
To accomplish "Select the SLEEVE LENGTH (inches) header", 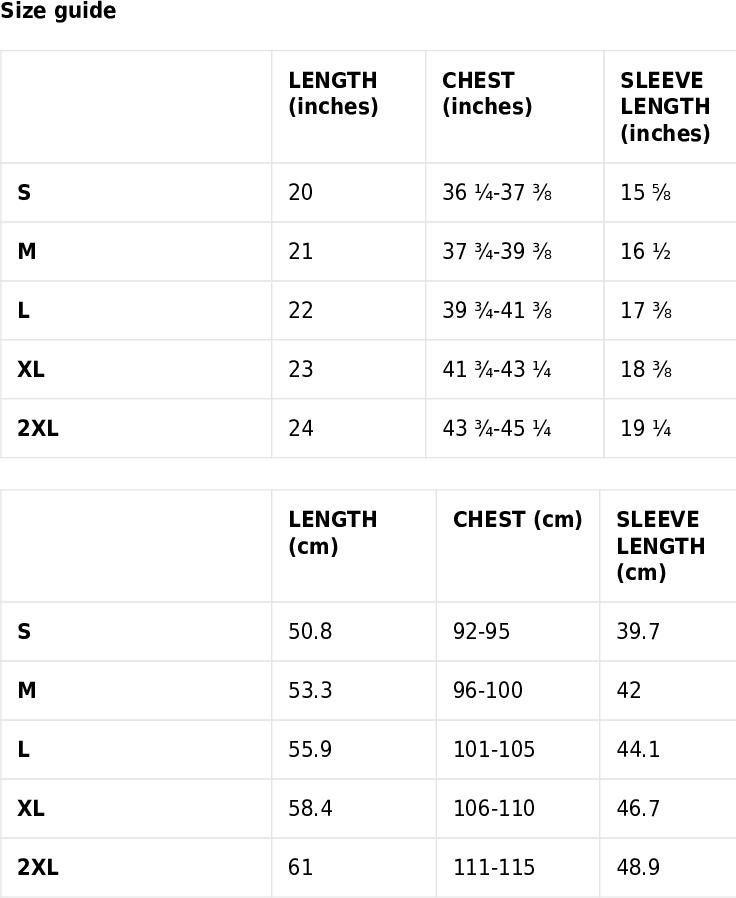I will coord(665,107).
